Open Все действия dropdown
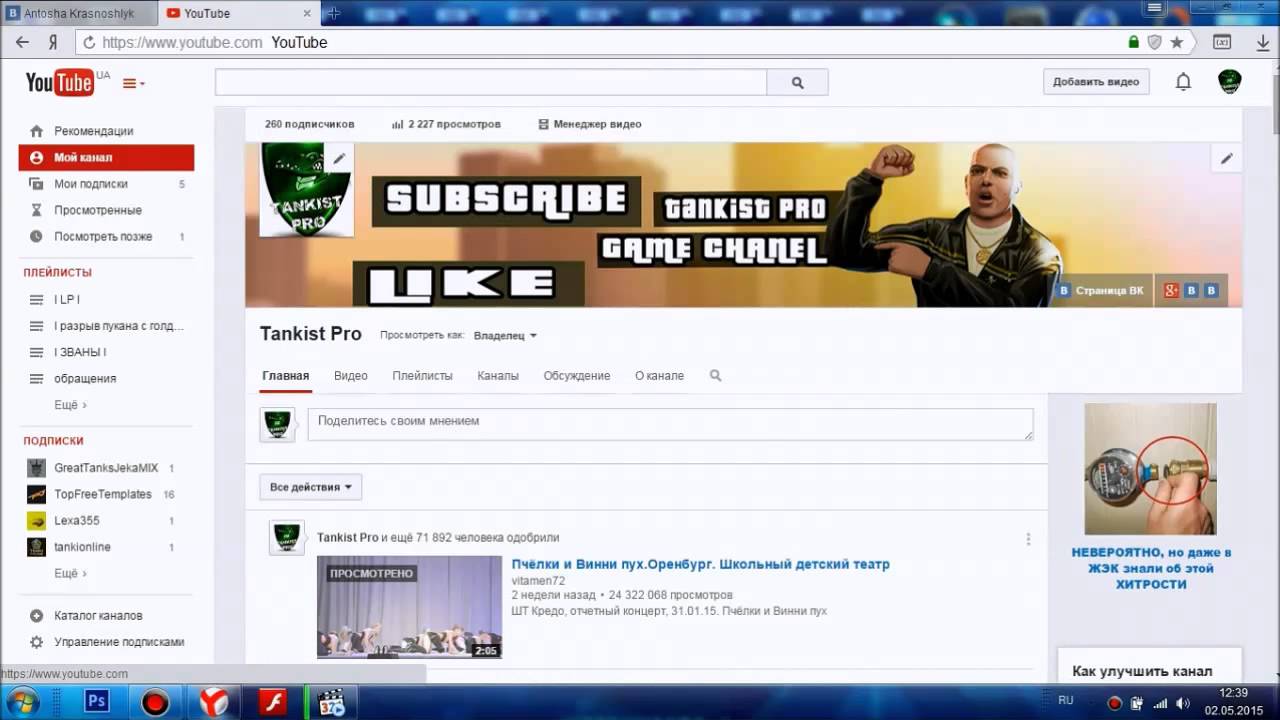 [311, 487]
